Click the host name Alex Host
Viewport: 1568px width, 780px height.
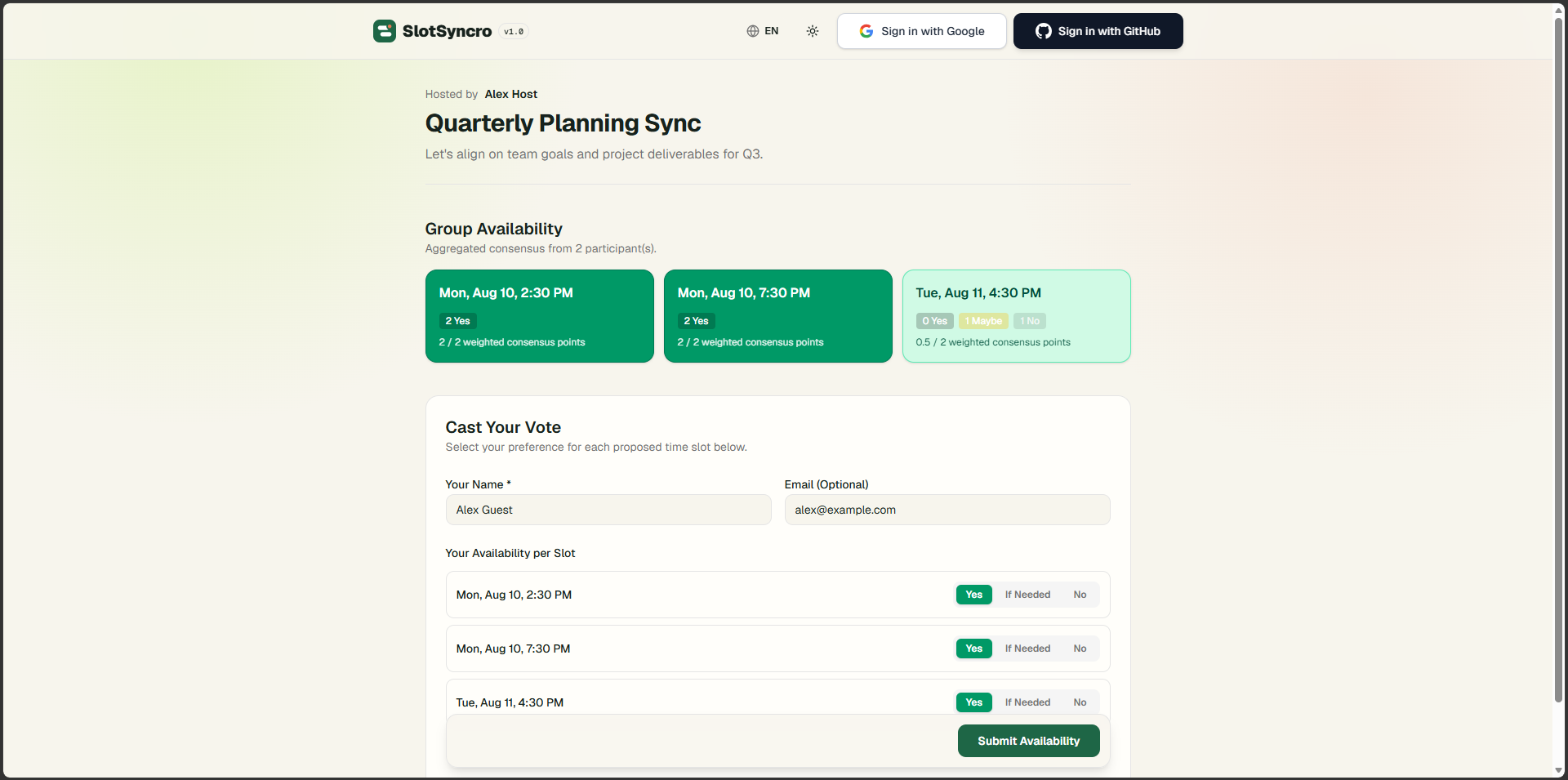coord(511,94)
